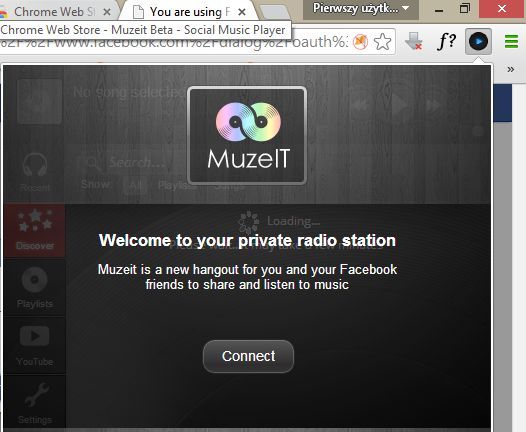The width and height of the screenshot is (526, 432).
Task: Click the orange blocked-content icon in address bar
Action: point(361,42)
